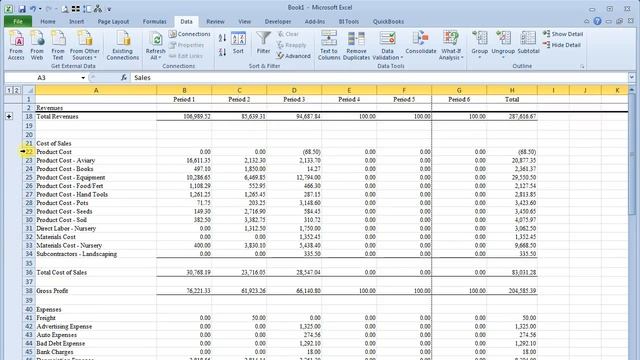Minimize the ribbon arrow
640x360 pixels.
(587, 21)
